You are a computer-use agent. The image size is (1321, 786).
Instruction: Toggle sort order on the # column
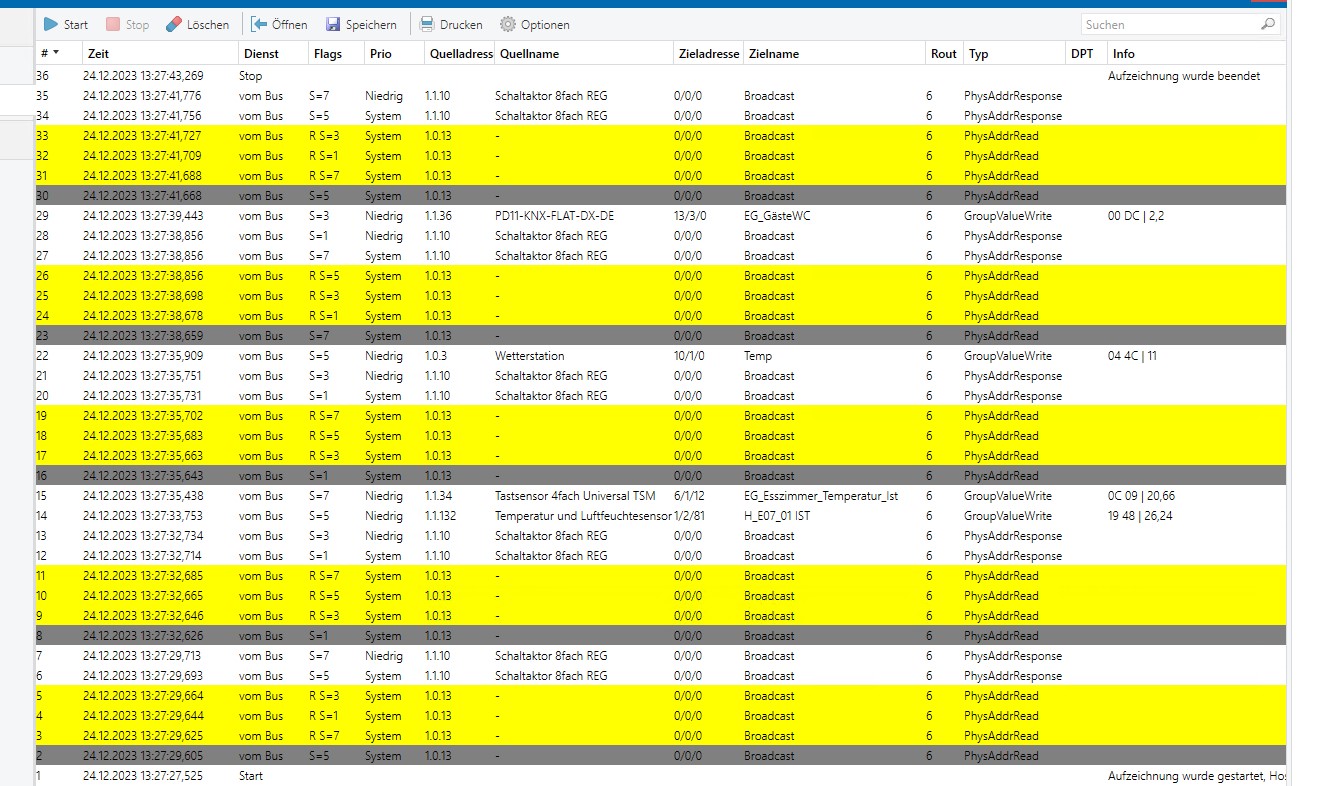48,54
